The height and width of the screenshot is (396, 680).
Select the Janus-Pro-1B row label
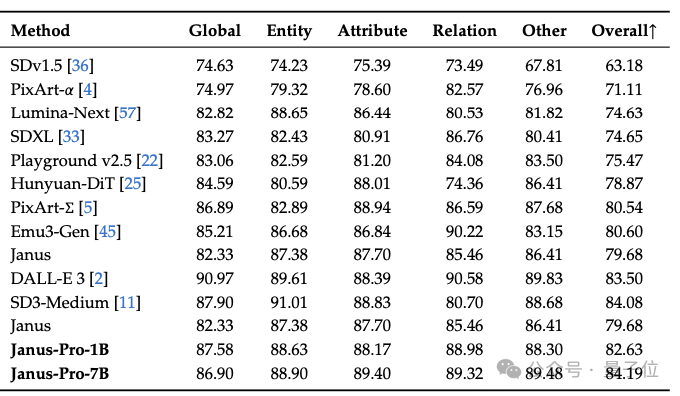click(x=60, y=350)
